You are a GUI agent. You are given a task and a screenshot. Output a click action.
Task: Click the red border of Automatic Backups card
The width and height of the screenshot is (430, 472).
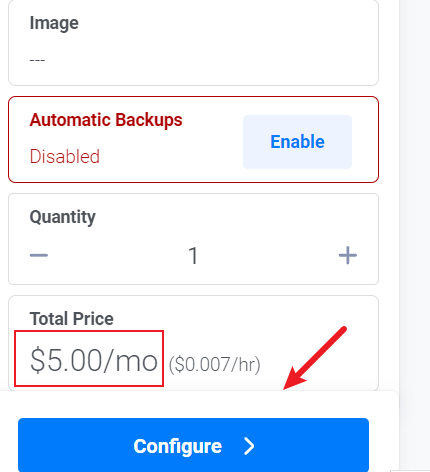click(x=193, y=97)
